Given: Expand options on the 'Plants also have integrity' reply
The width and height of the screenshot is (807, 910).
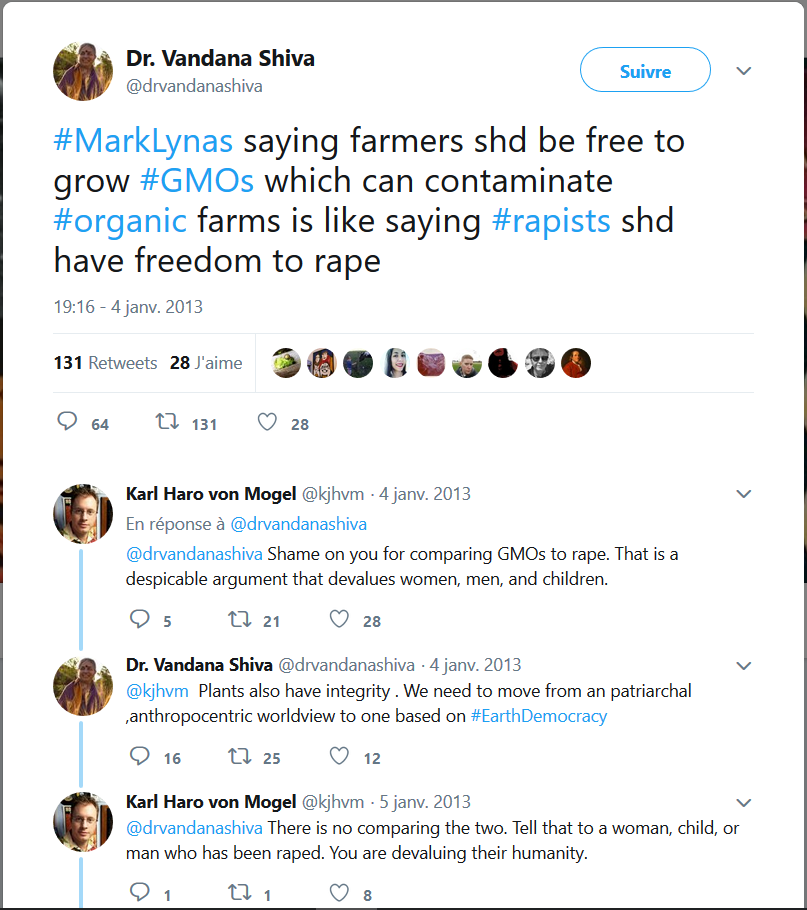Looking at the screenshot, I should [x=743, y=666].
